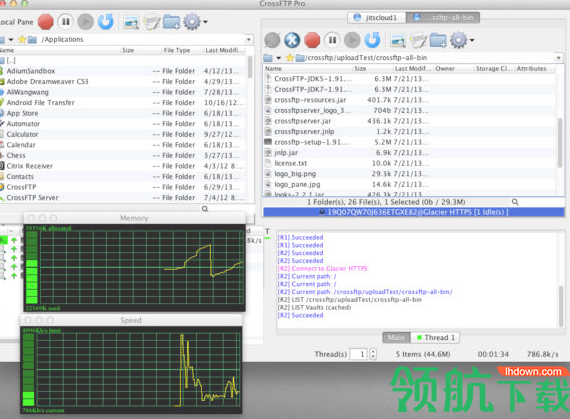The width and height of the screenshot is (570, 419).
Task: Sort remote files by Size column
Action: pos(373,68)
